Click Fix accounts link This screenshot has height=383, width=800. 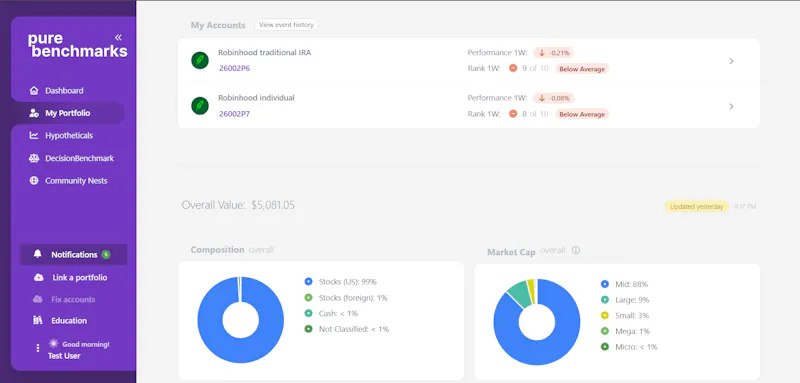pyautogui.click(x=73, y=299)
